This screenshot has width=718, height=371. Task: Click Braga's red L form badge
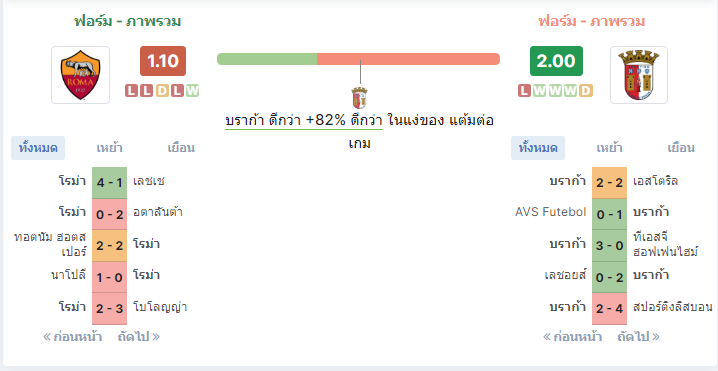(x=525, y=91)
